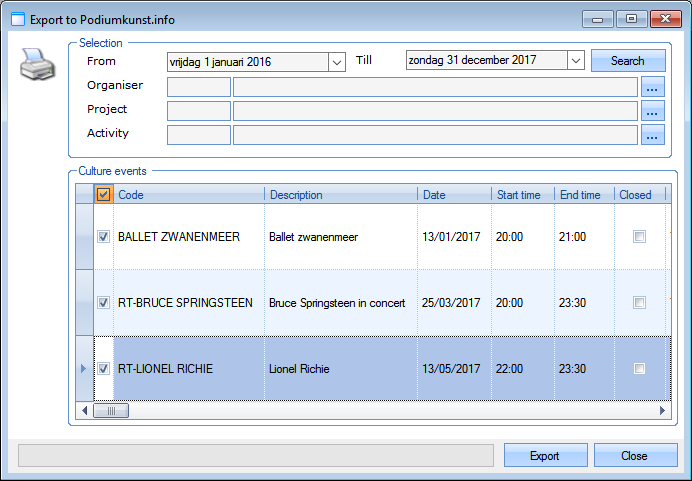
Task: Click the window title bar app icon
Action: point(17,18)
